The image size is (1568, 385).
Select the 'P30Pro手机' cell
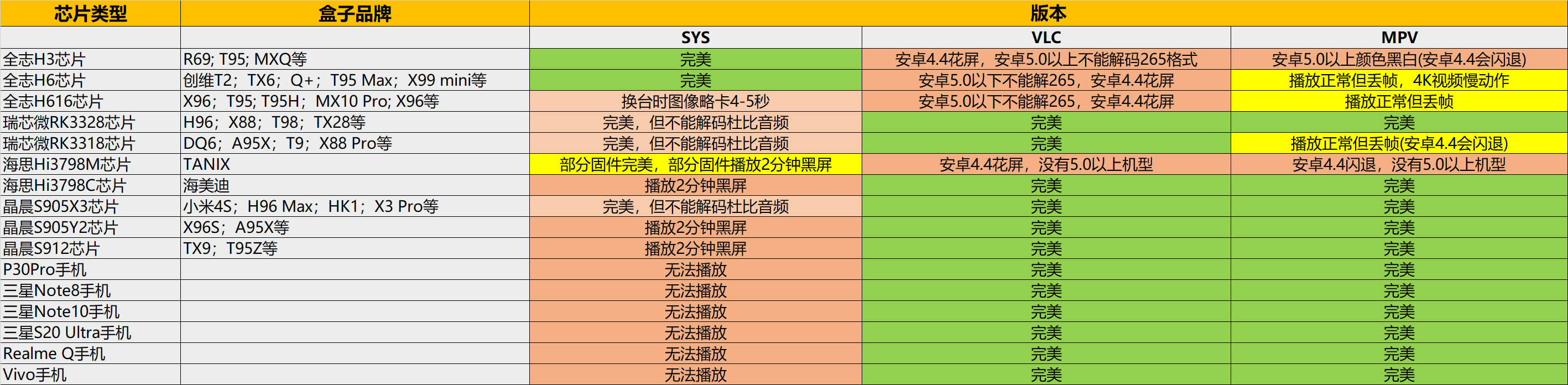click(90, 269)
